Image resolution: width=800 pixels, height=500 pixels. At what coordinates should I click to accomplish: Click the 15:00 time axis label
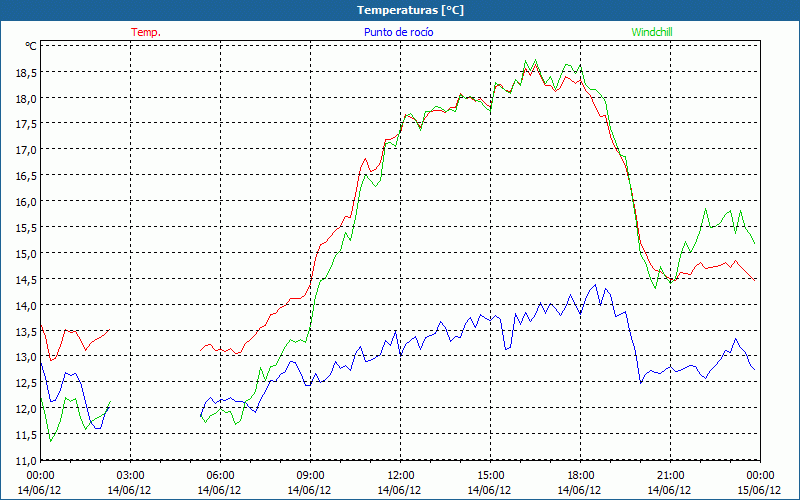(x=490, y=476)
